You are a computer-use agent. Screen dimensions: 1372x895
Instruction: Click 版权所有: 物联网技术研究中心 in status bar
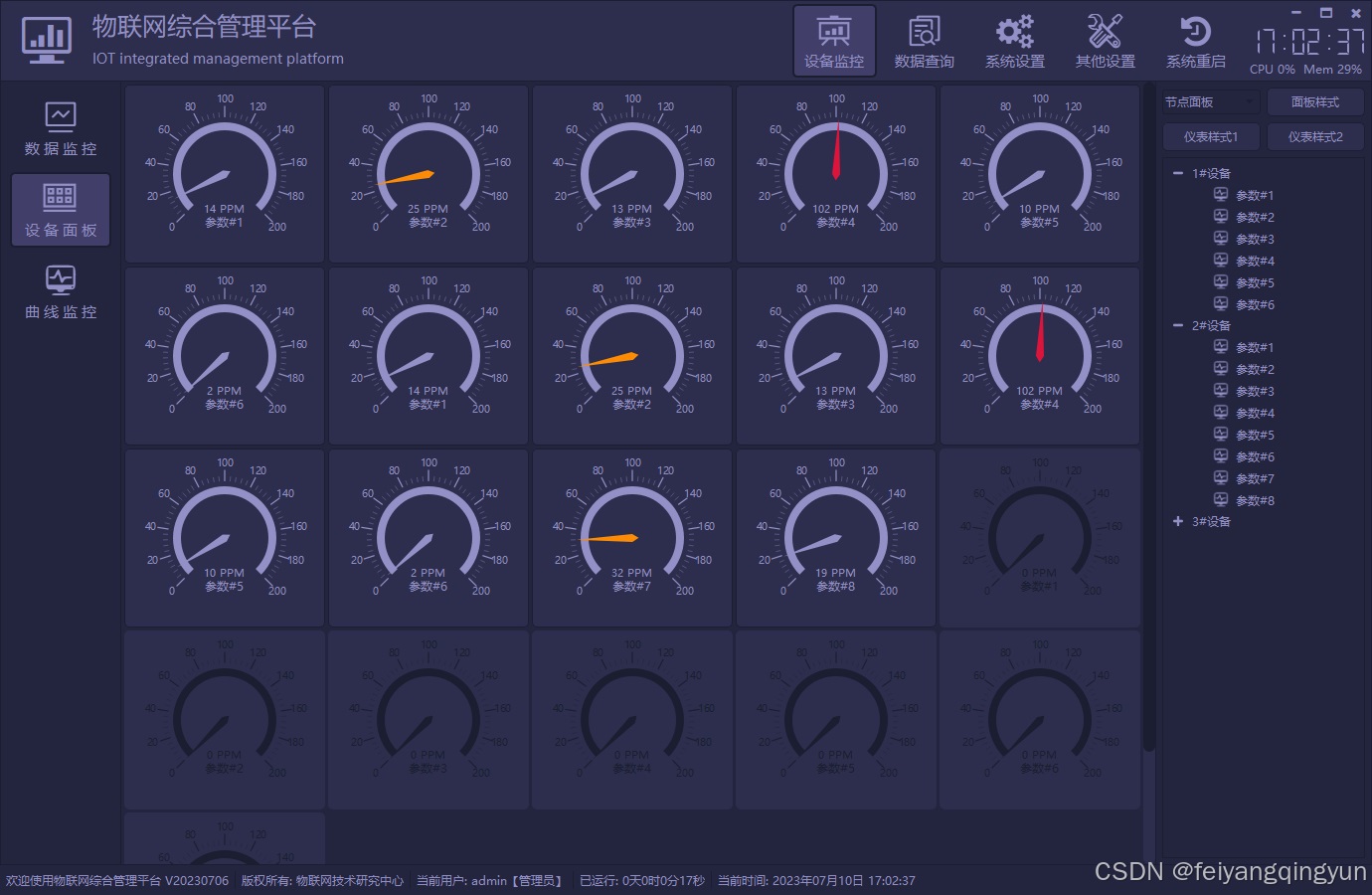tap(322, 881)
